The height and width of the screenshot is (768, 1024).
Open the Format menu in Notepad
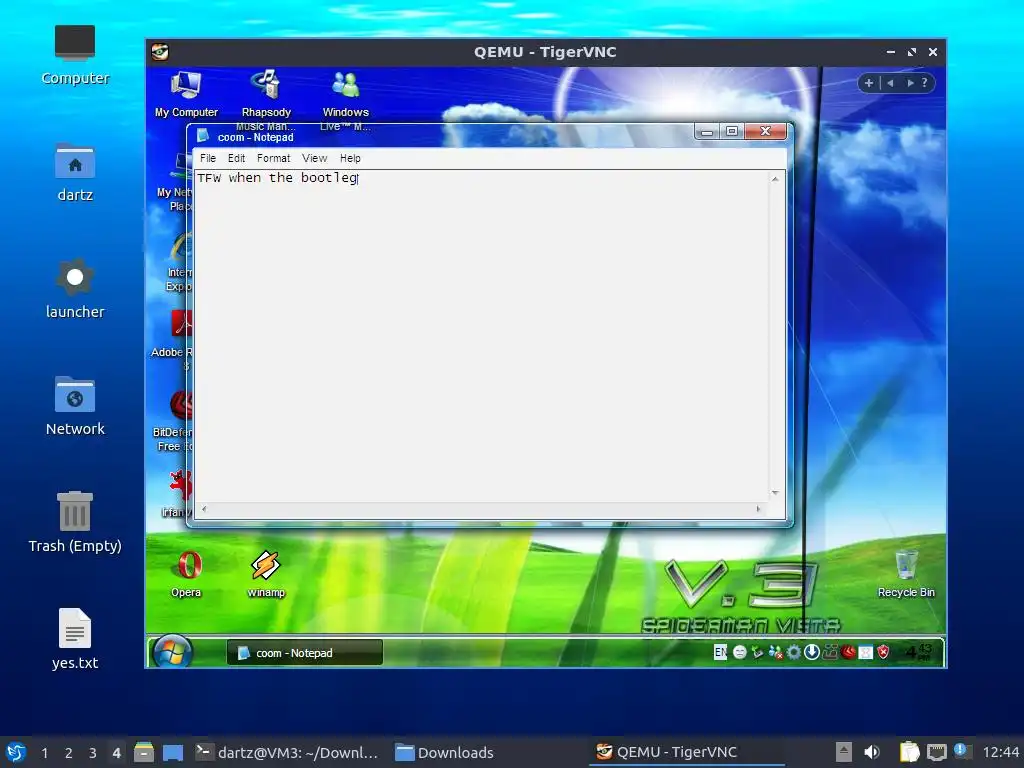pyautogui.click(x=273, y=158)
